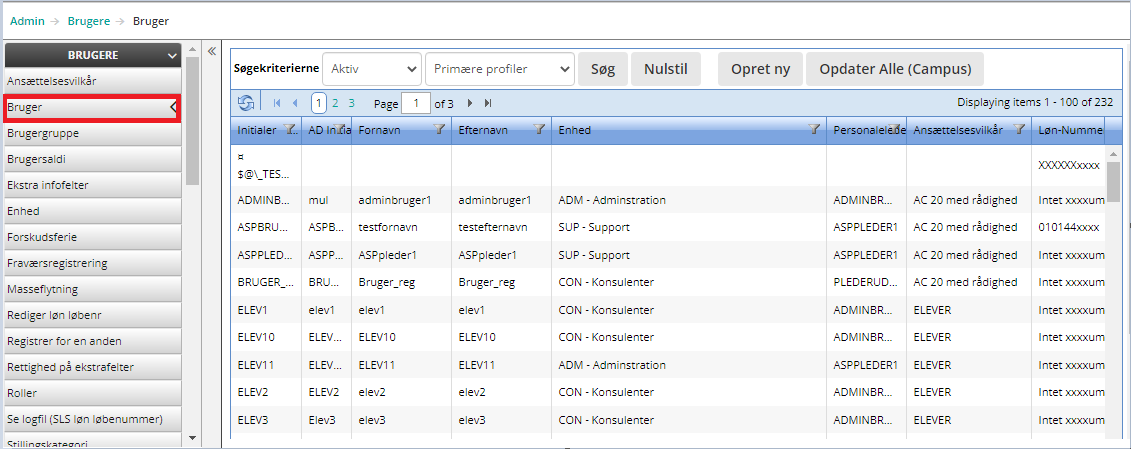Click the Opret ny button
1131x449 pixels.
(760, 69)
